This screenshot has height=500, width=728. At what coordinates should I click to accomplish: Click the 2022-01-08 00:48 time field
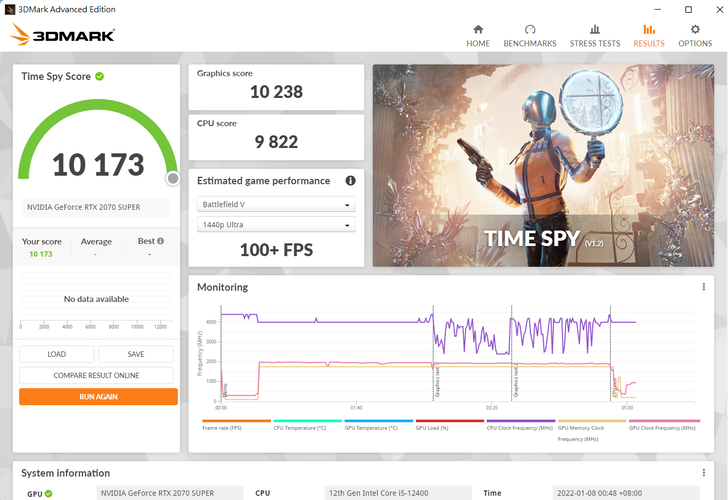pyautogui.click(x=626, y=493)
